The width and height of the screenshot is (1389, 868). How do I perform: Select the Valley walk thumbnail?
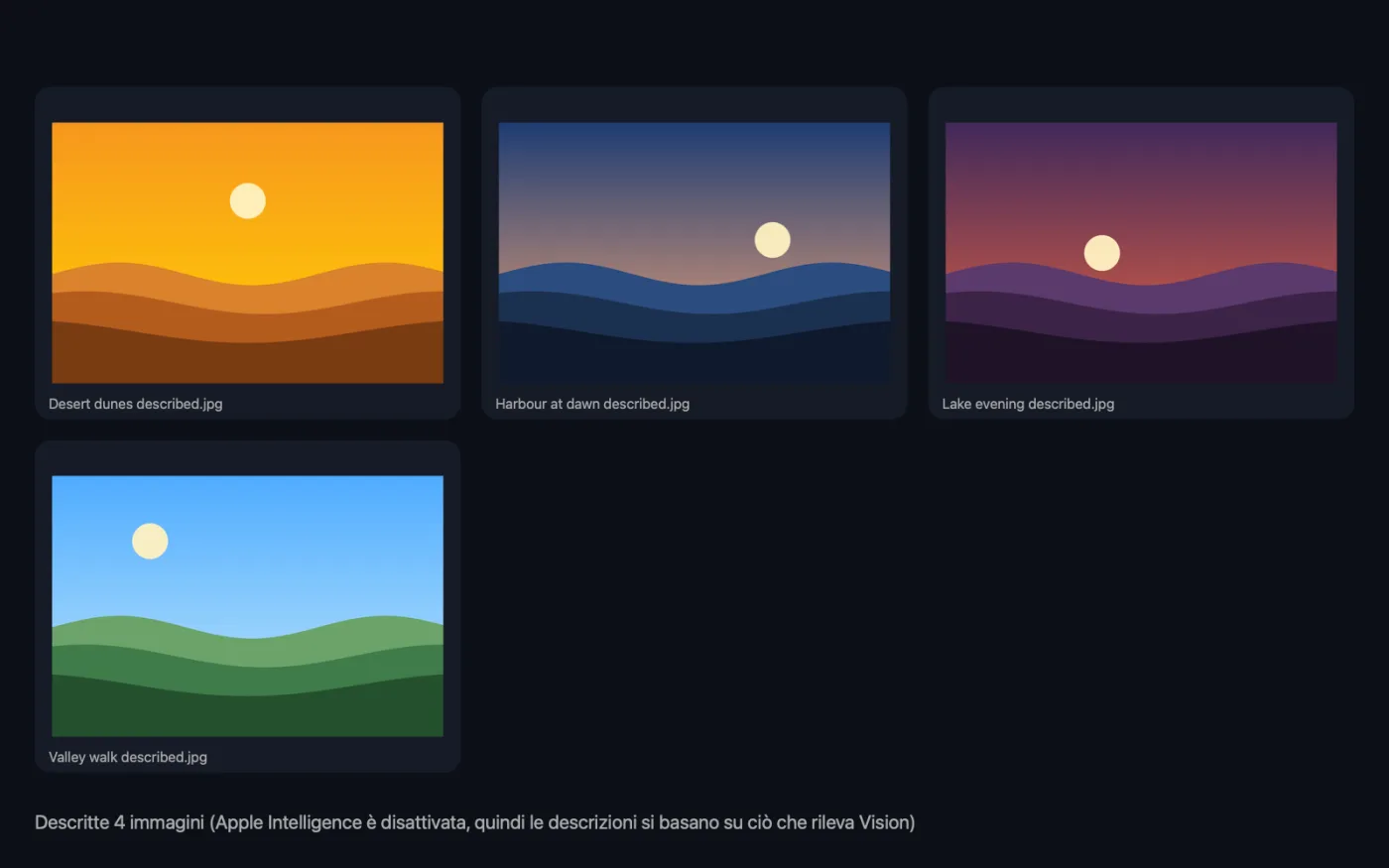click(x=248, y=606)
